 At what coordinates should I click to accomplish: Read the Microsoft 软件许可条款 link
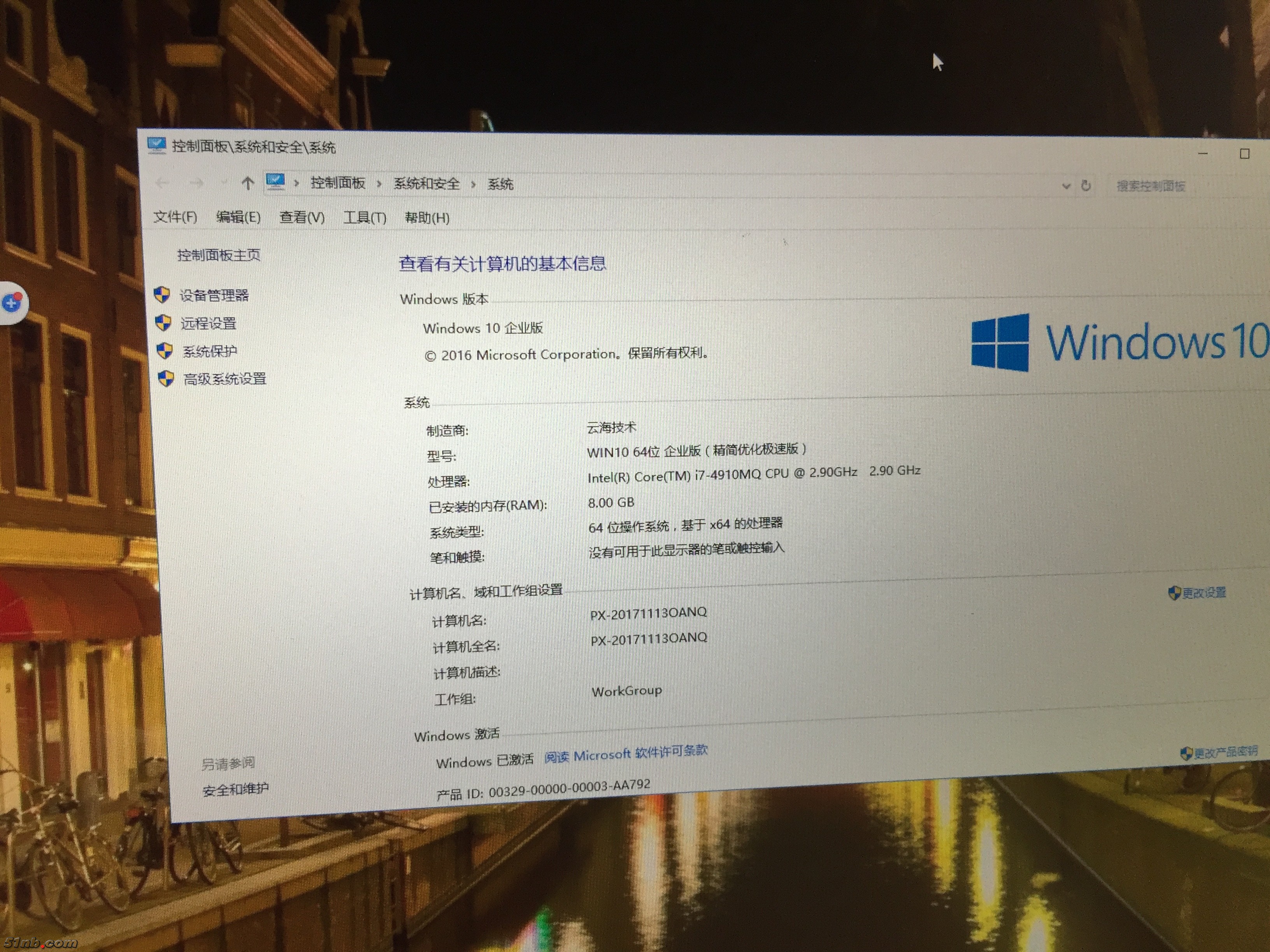pos(626,754)
